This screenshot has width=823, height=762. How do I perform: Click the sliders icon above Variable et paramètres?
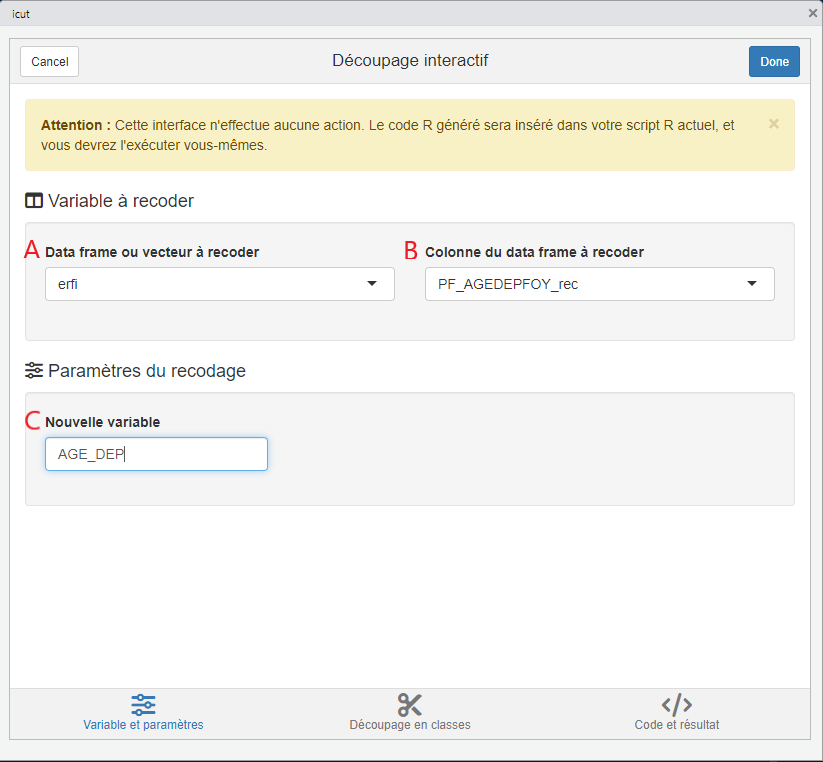point(143,704)
